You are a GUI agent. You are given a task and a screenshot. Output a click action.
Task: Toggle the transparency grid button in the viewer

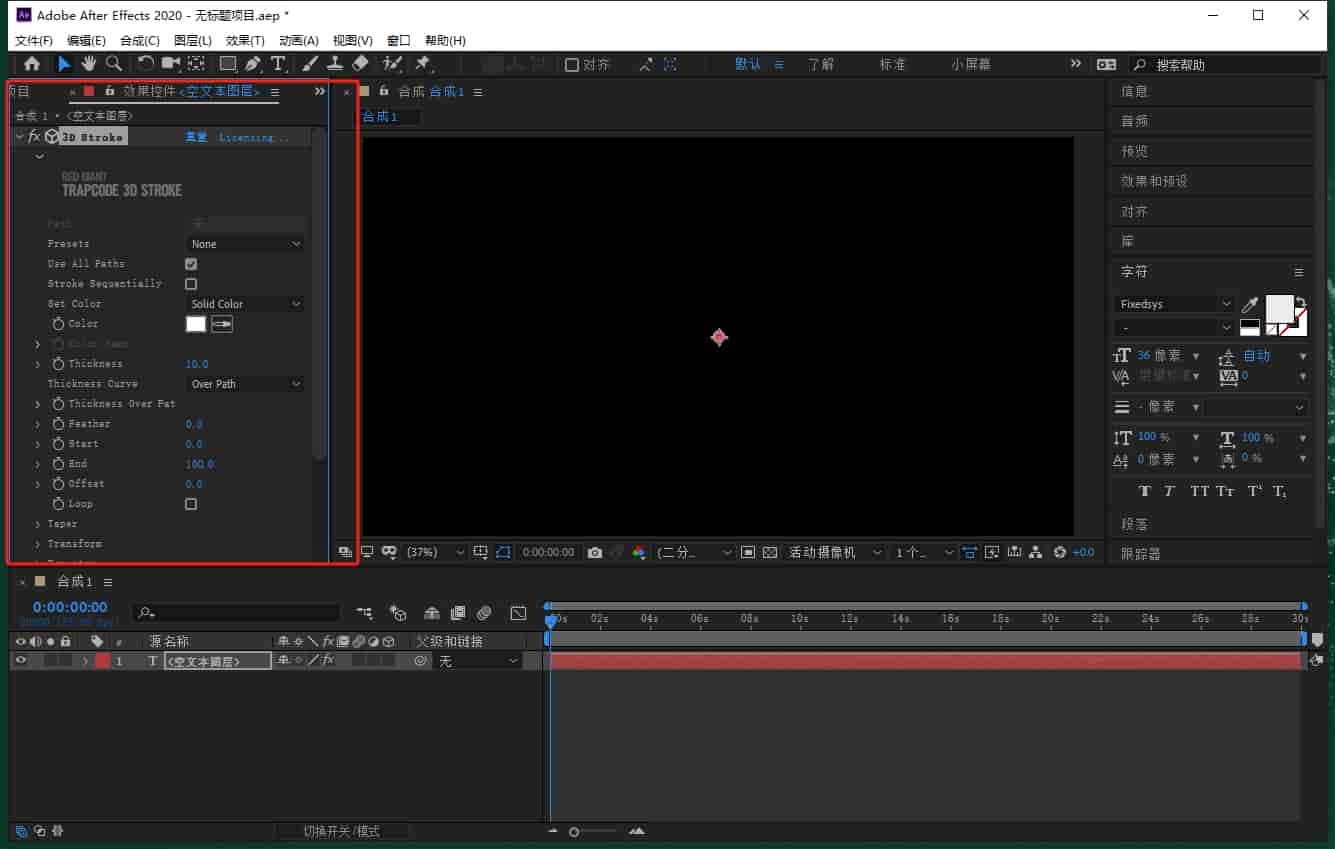coord(770,552)
